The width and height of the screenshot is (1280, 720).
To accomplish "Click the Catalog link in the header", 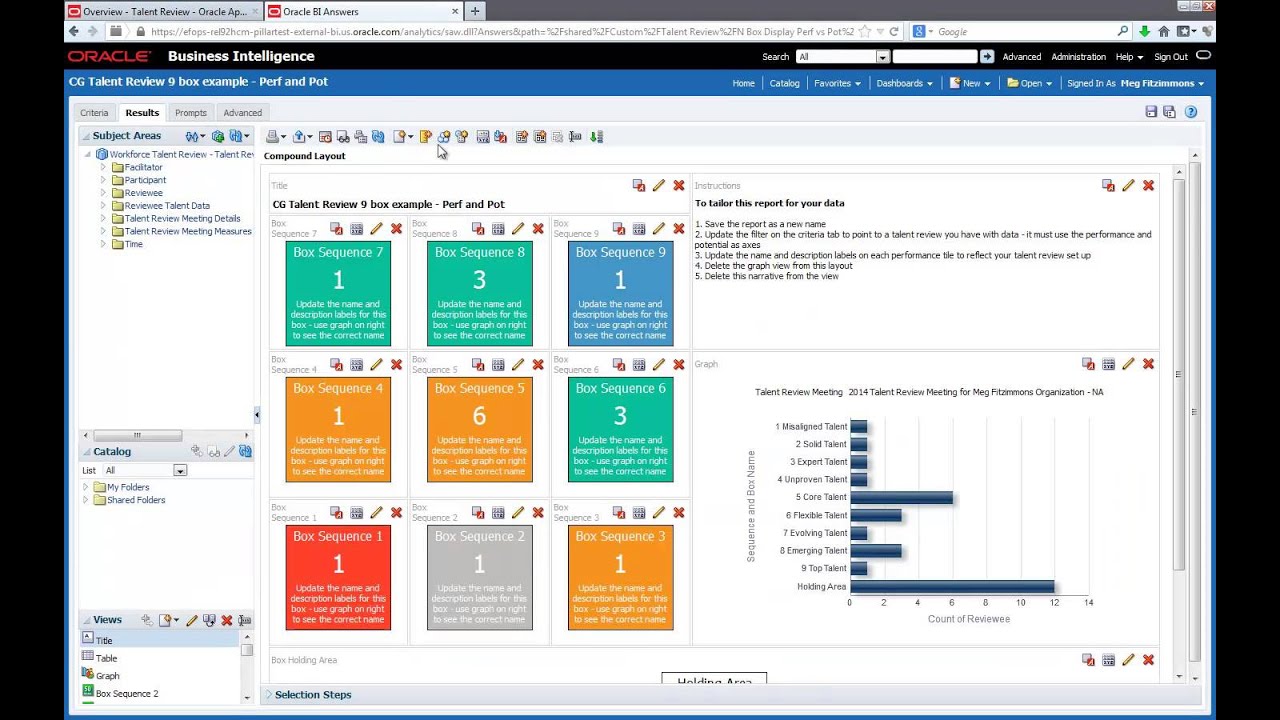I will tap(784, 83).
